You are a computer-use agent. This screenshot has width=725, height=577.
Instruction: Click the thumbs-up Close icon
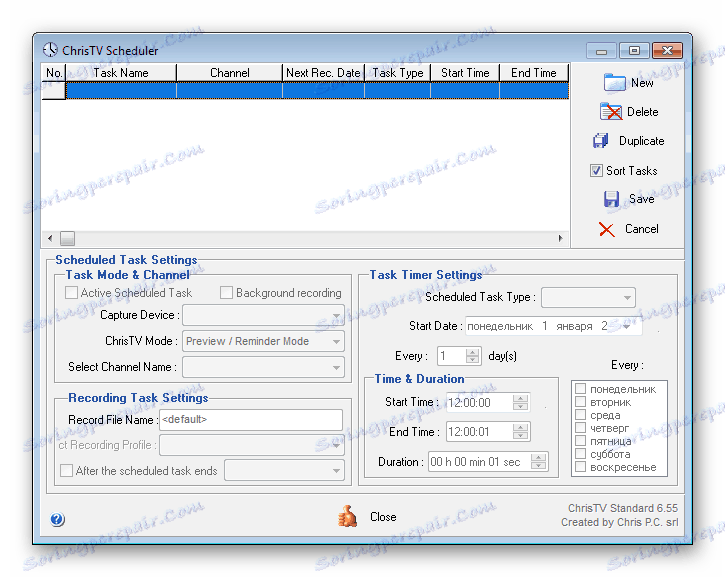(x=347, y=516)
